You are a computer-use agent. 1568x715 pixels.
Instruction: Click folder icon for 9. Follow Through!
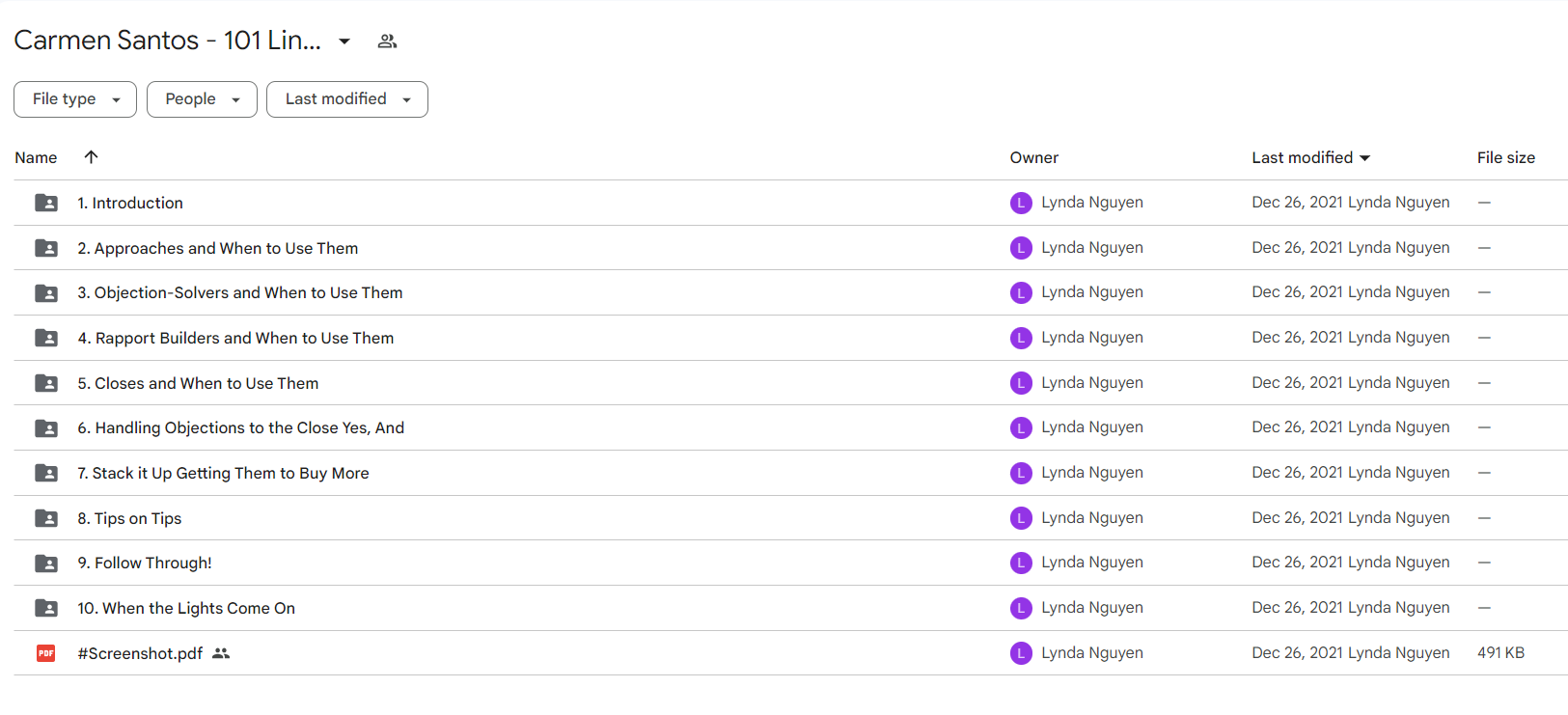pyautogui.click(x=46, y=563)
